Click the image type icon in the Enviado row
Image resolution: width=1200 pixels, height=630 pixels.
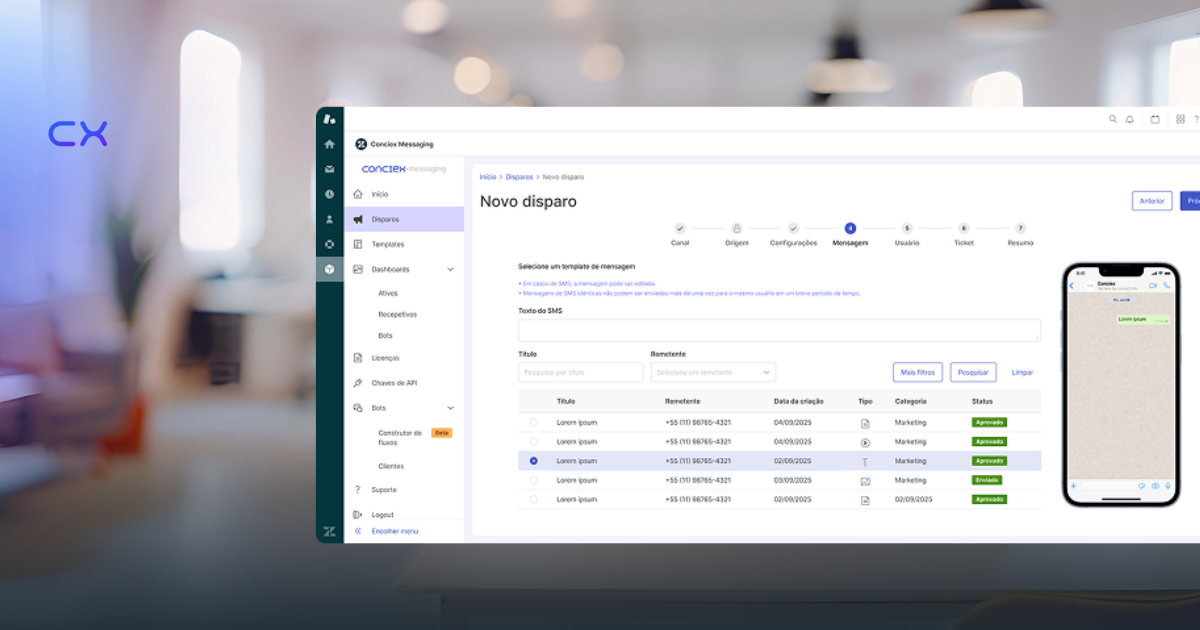coord(865,480)
